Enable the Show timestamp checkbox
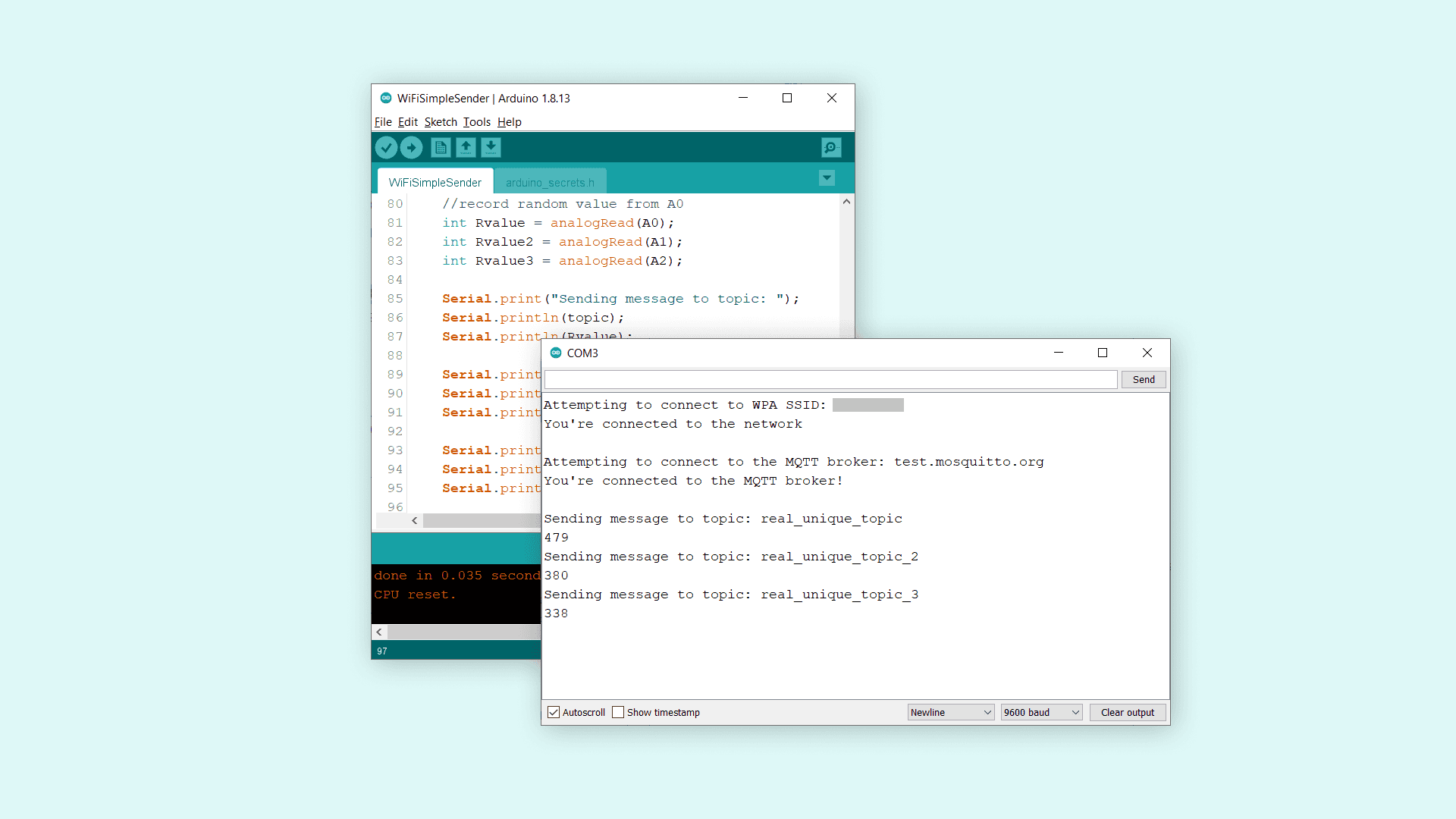Screen dimensions: 1456x819 click(x=618, y=712)
